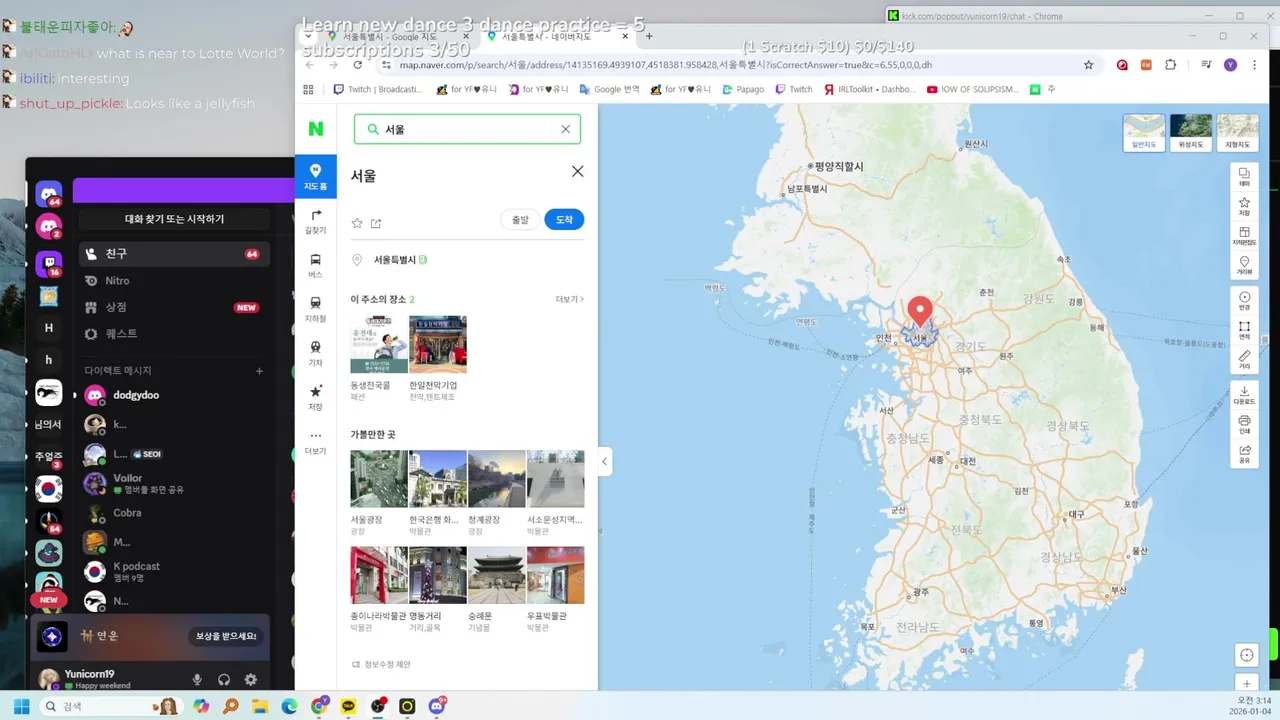This screenshot has width=1280, height=720.
Task: Reload the Naver map page
Action: [357, 65]
